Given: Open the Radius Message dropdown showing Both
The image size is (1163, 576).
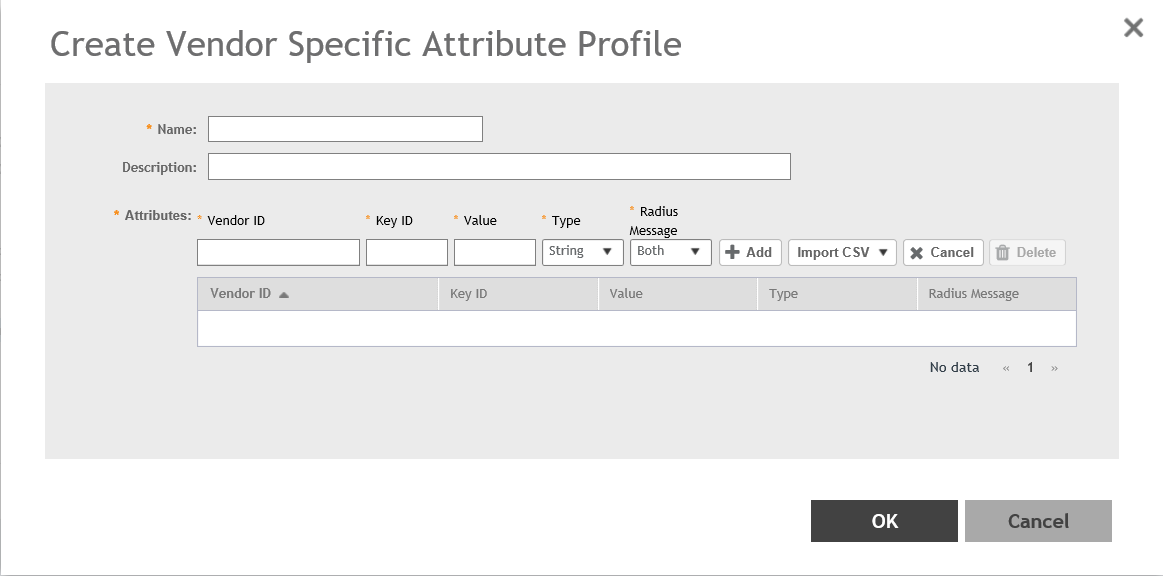Looking at the screenshot, I should pyautogui.click(x=671, y=251).
